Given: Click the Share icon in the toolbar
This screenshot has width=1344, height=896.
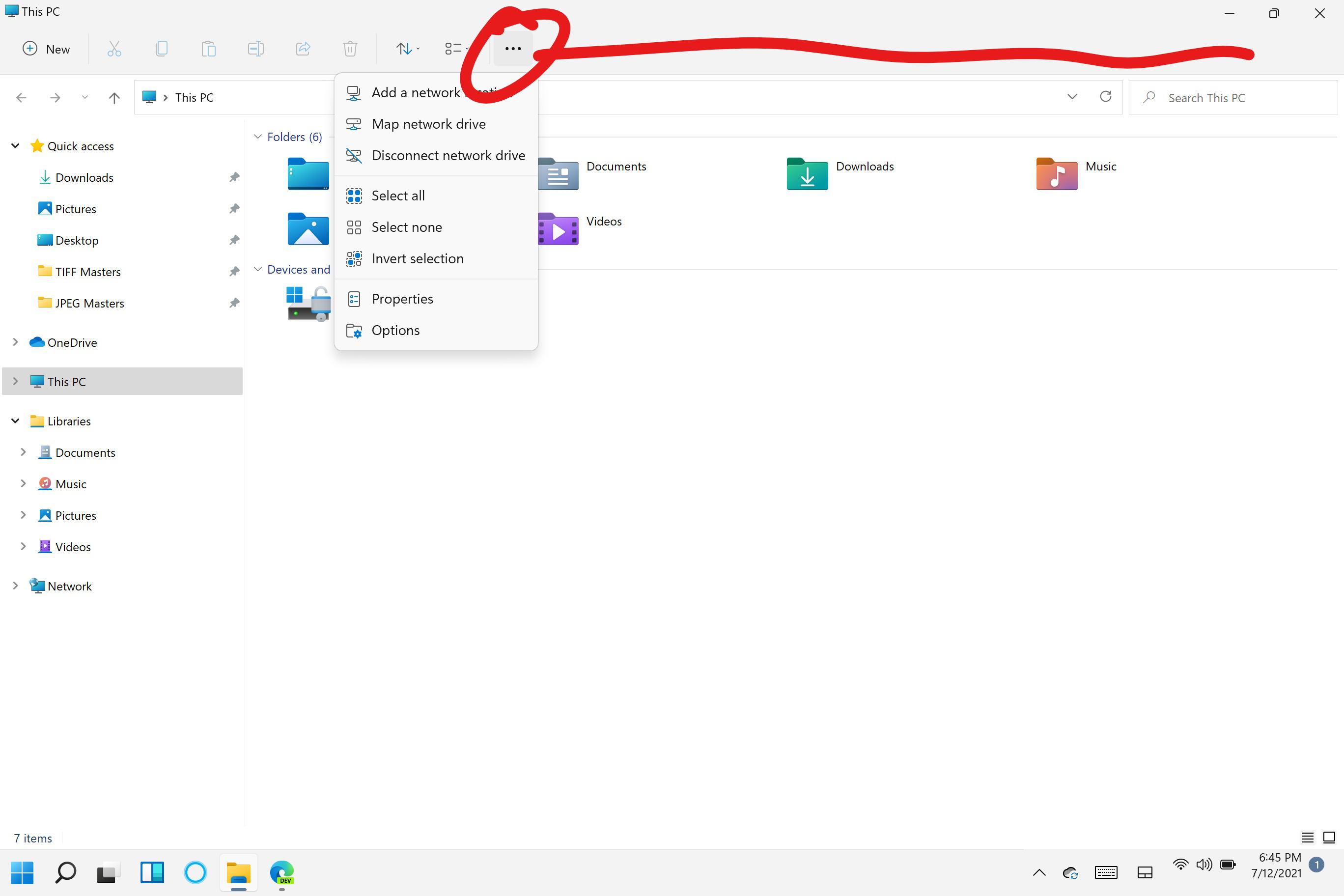Looking at the screenshot, I should pyautogui.click(x=303, y=49).
